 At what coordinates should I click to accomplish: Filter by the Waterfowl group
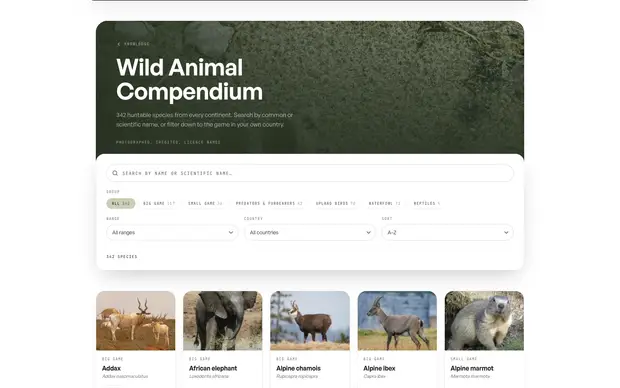pyautogui.click(x=384, y=203)
